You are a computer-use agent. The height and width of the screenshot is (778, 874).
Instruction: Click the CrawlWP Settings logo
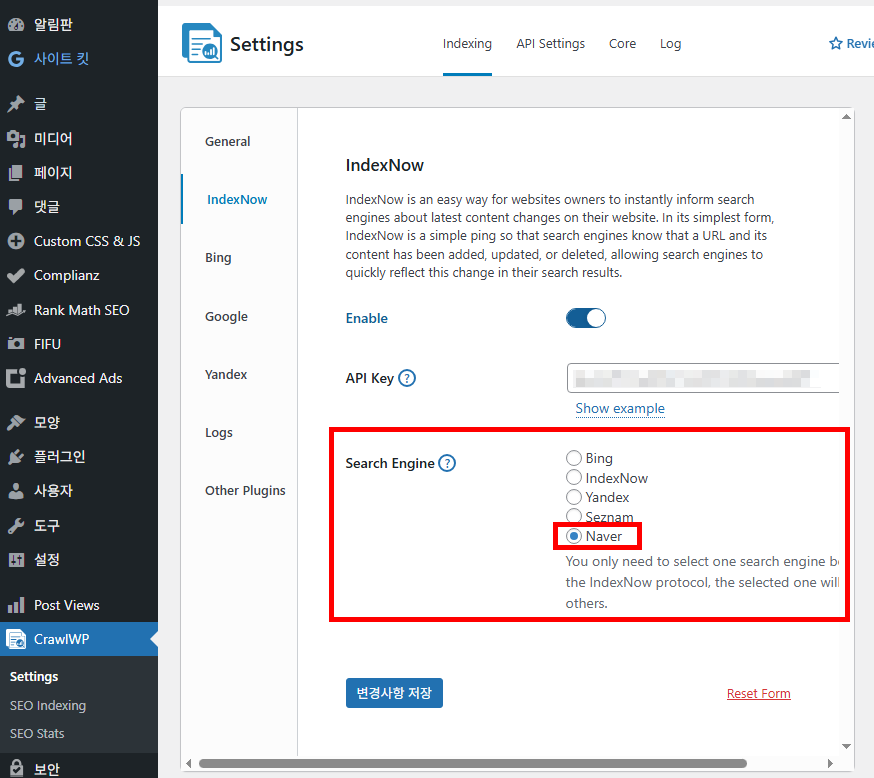[201, 43]
